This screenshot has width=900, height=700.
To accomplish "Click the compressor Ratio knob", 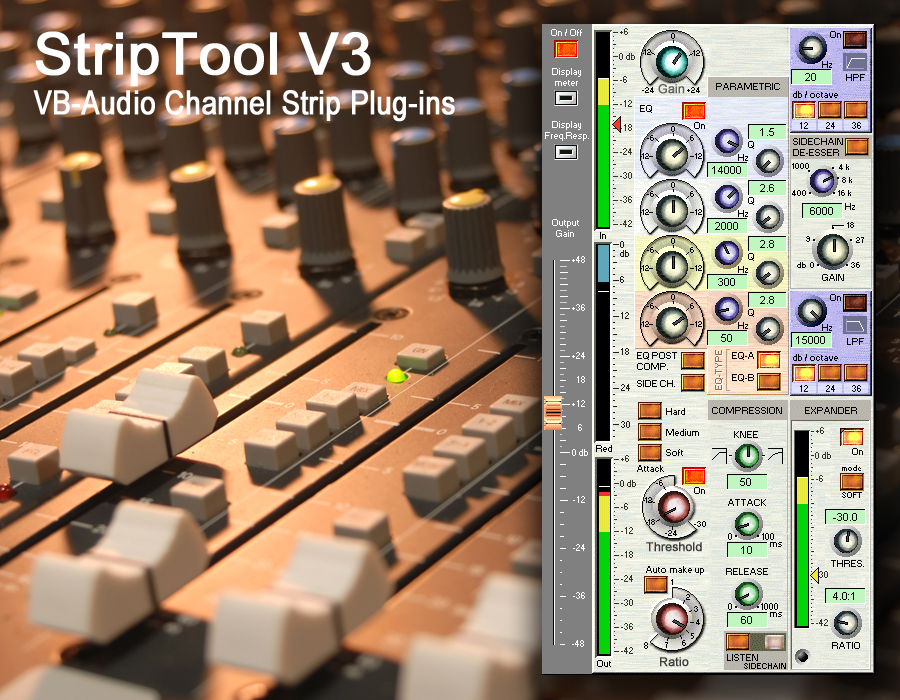I will coord(672,618).
